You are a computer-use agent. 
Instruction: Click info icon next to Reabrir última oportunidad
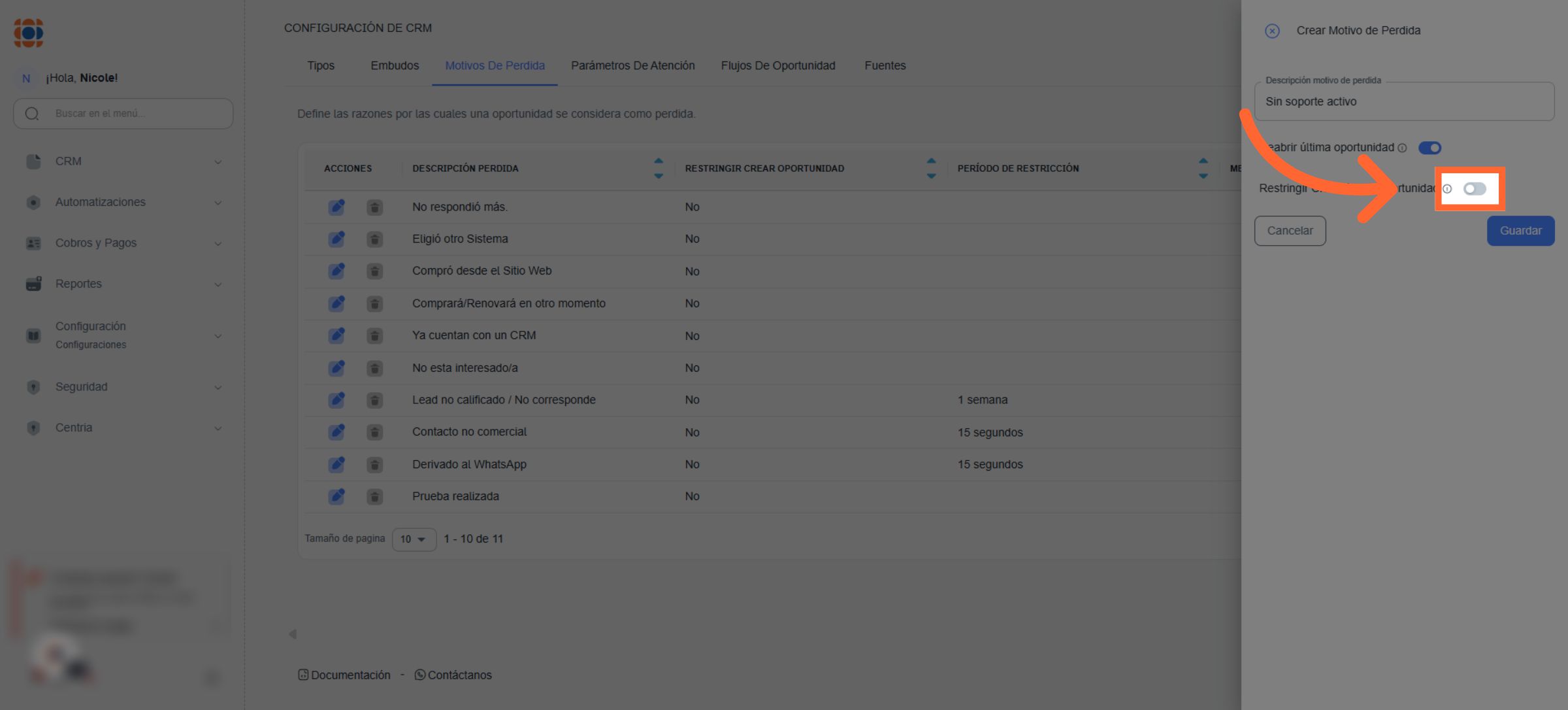[1402, 148]
